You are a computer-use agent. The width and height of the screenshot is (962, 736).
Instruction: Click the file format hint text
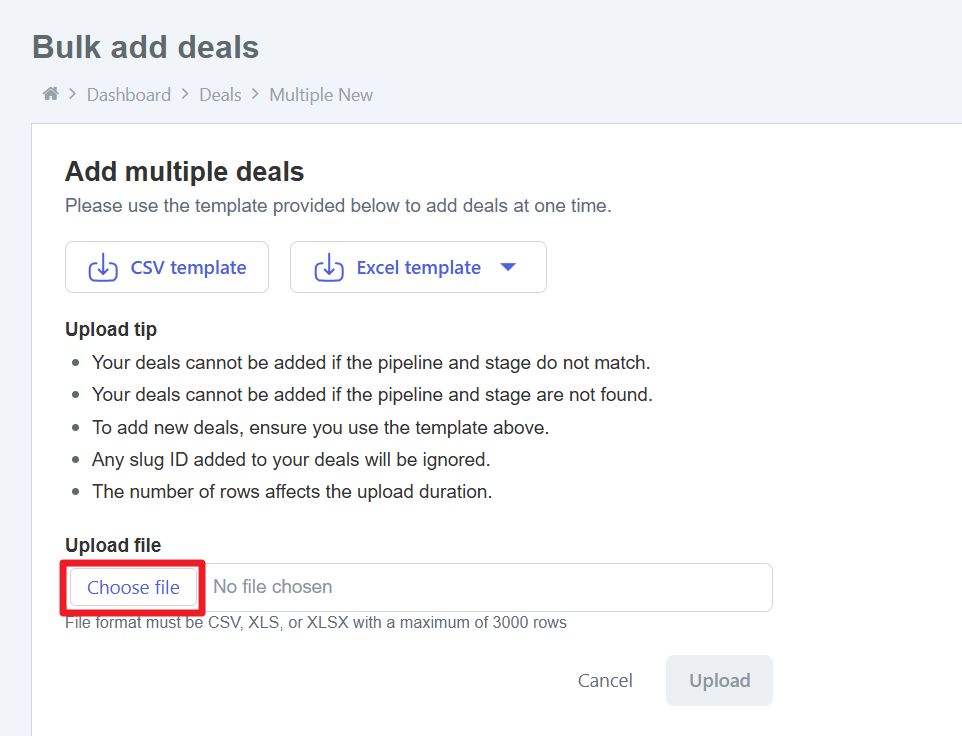click(316, 623)
